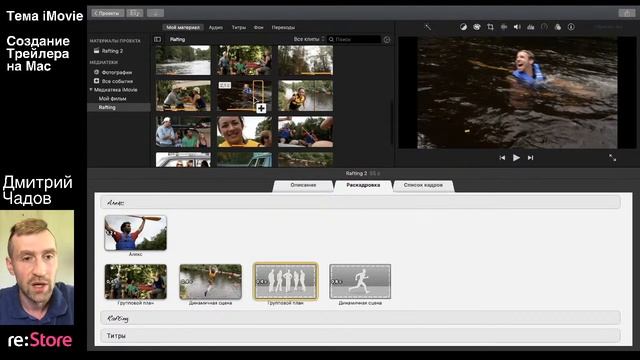Image resolution: width=640 pixels, height=360 pixels.
Task: Select the woman in yellow life vest clip
Action: pyautogui.click(x=305, y=96)
